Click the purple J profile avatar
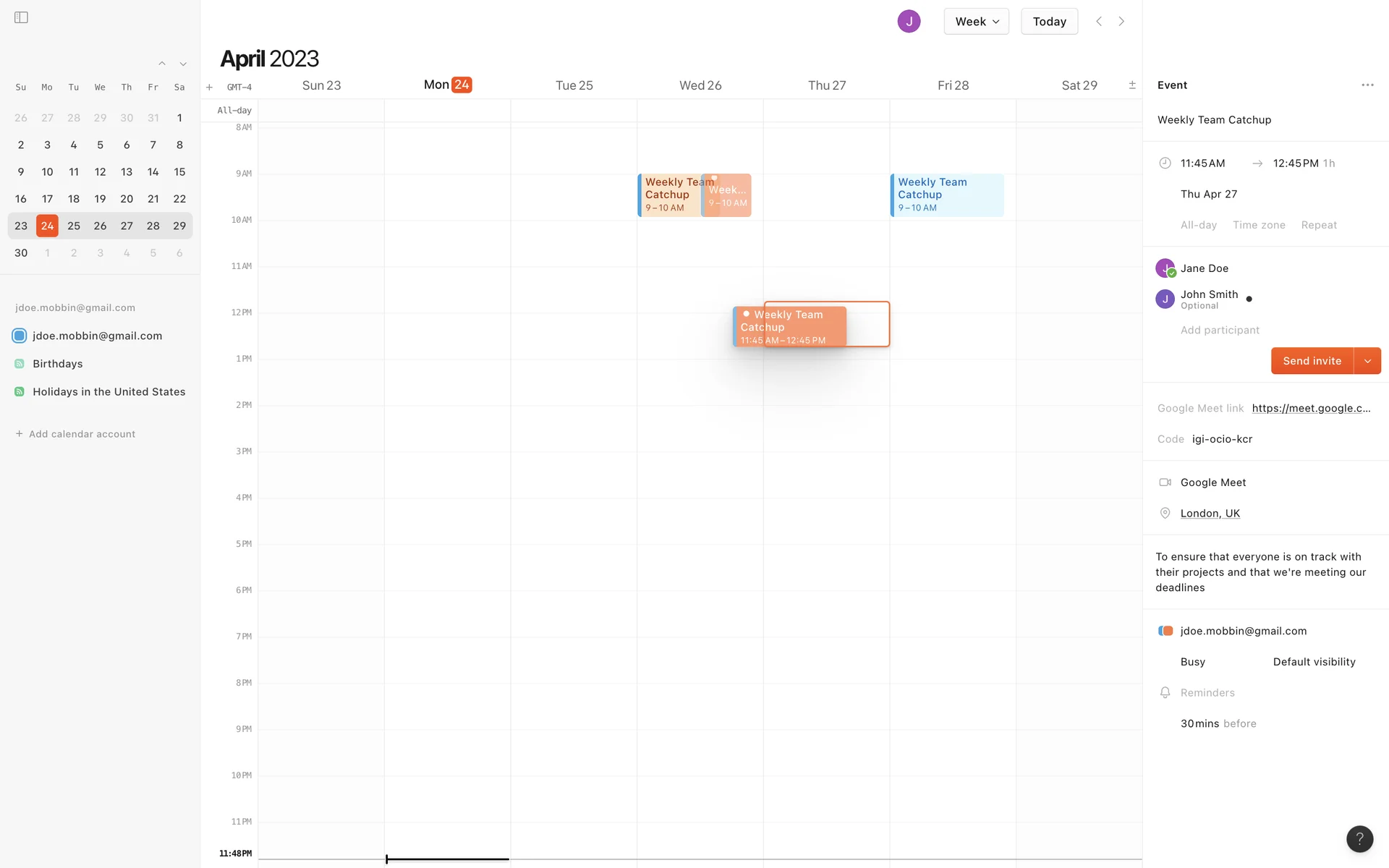1389x868 pixels. tap(909, 22)
